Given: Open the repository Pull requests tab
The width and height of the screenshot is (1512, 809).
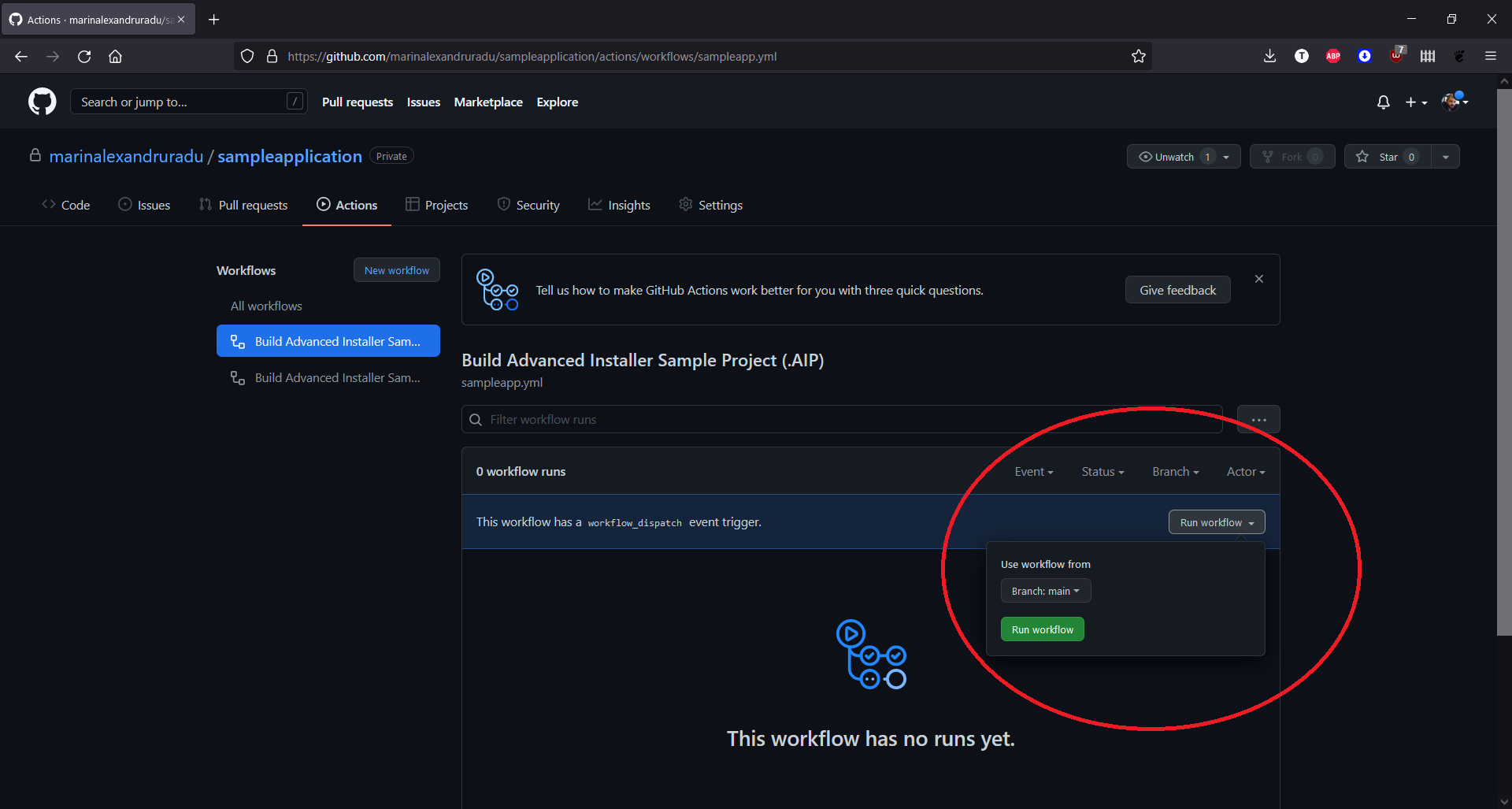Looking at the screenshot, I should point(243,205).
